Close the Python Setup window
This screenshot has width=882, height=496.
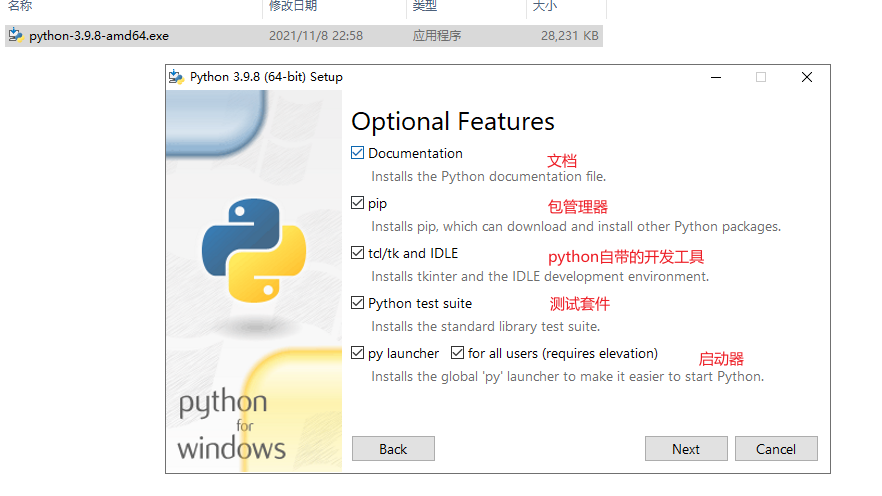click(807, 77)
